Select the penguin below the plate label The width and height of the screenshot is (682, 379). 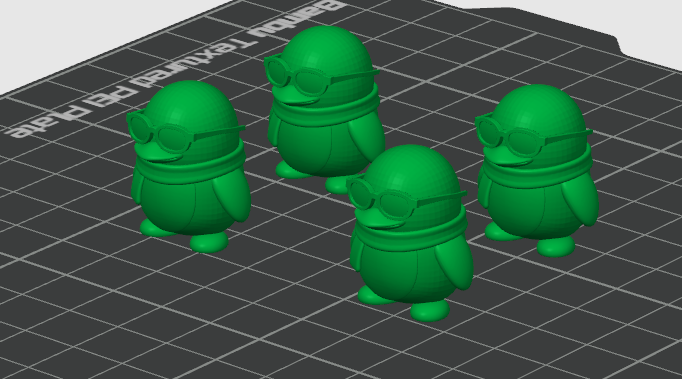tap(189, 165)
